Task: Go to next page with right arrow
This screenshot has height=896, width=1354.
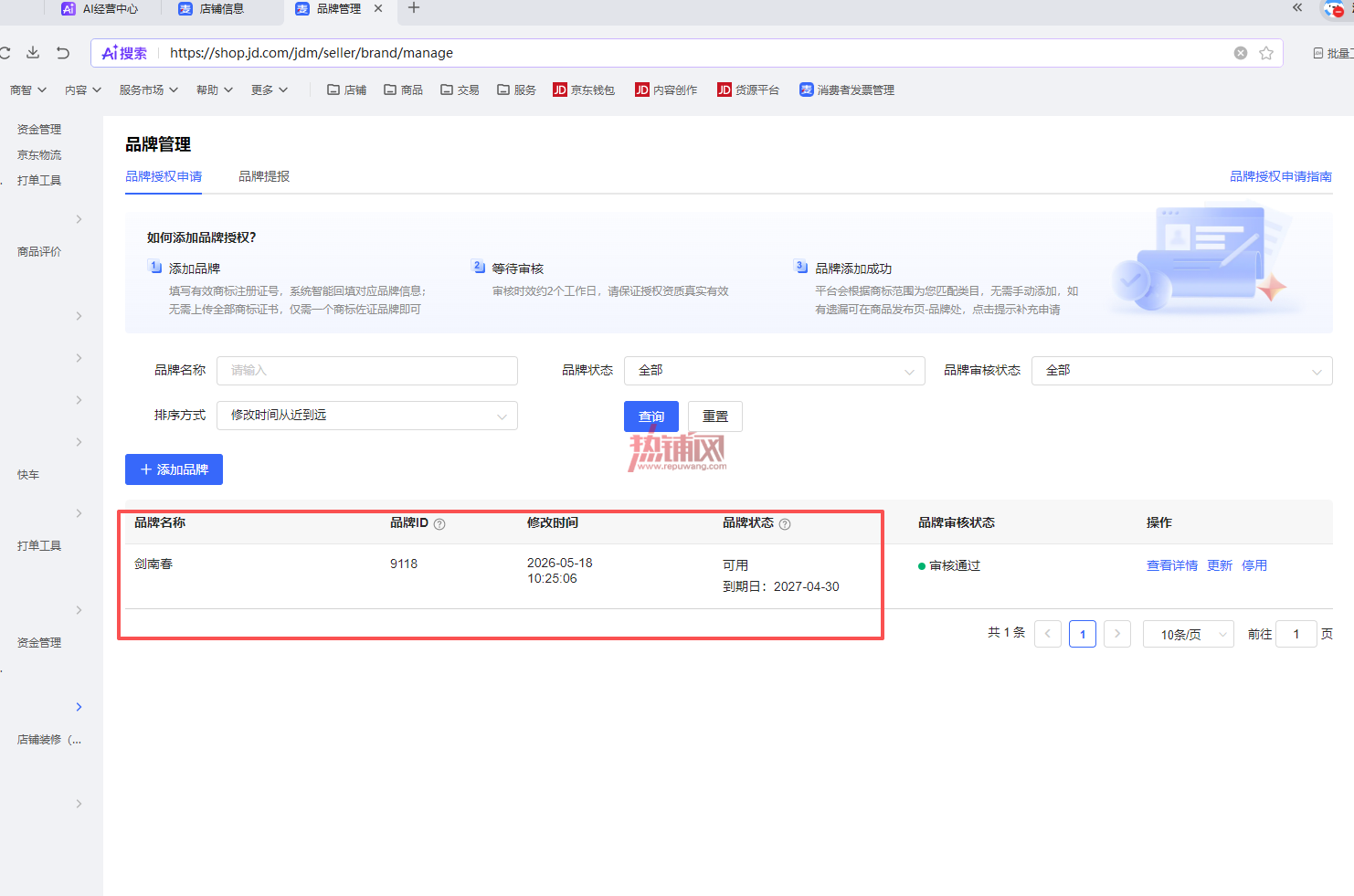Action: (x=1117, y=634)
